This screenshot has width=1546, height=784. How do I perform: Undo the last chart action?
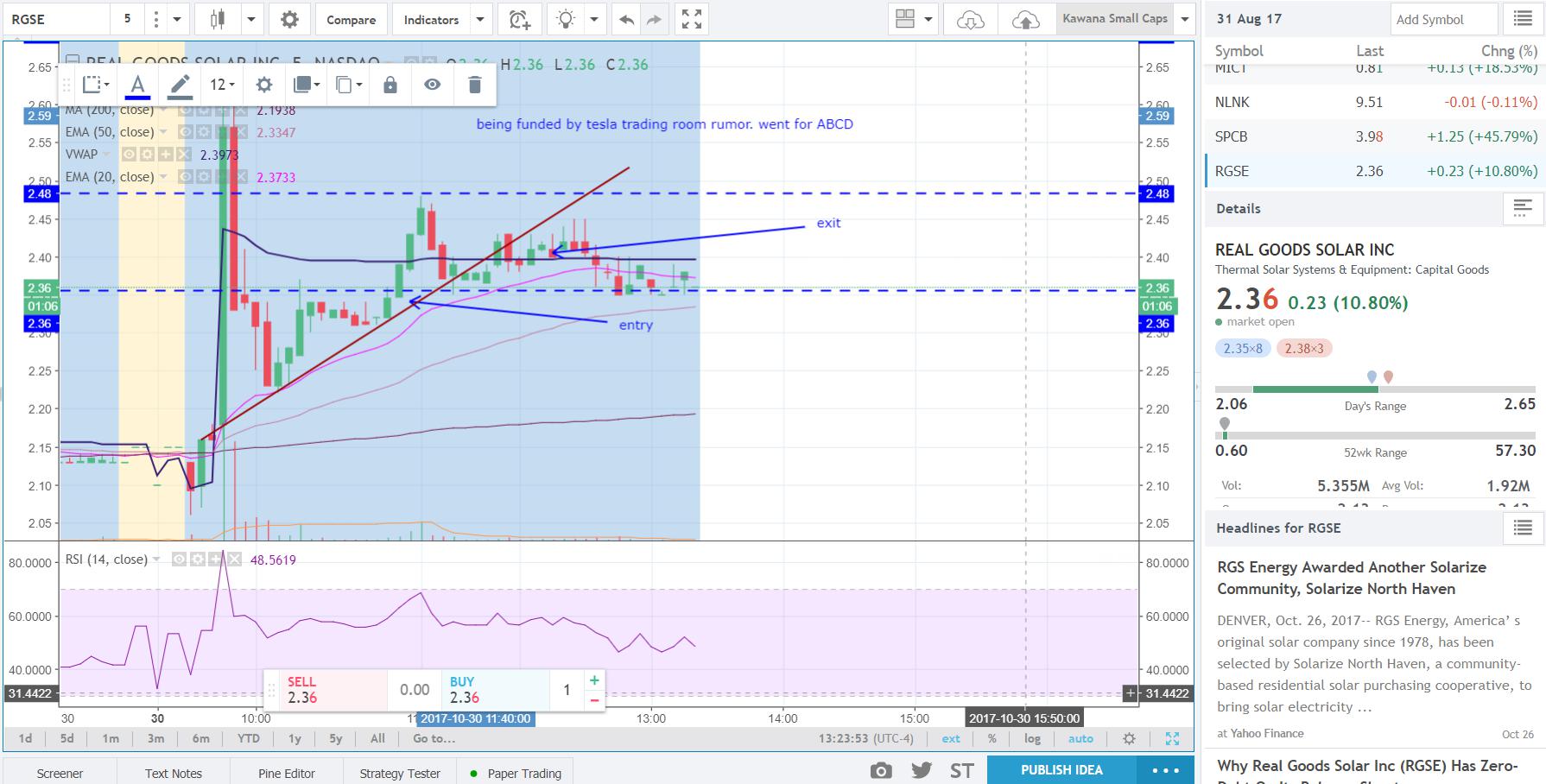[x=627, y=19]
